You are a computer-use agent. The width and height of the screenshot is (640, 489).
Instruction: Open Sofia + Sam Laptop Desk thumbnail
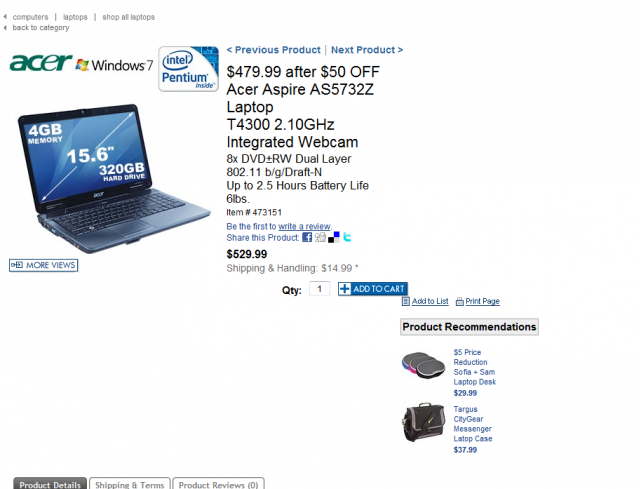click(423, 365)
